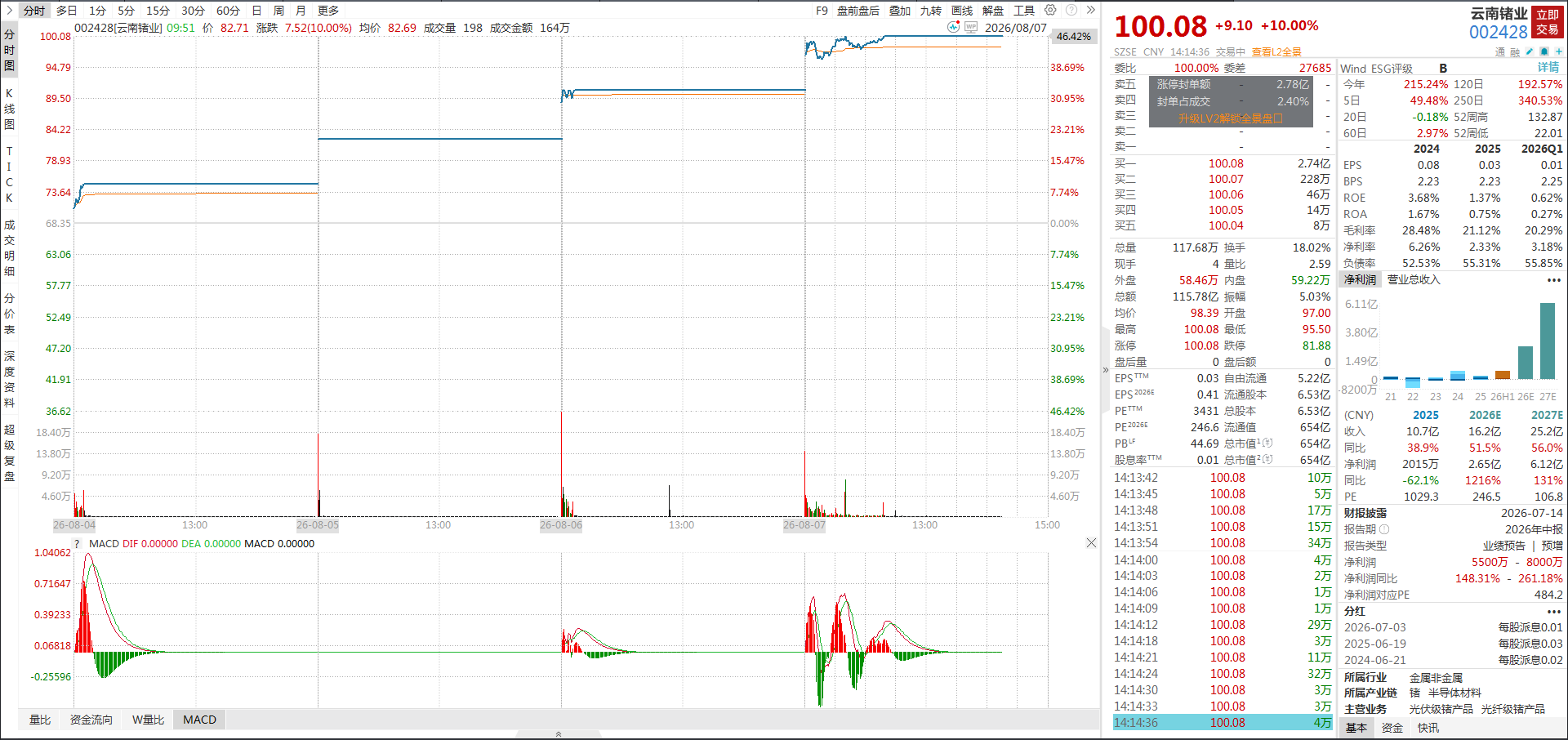Click the info icon next to 总市值1
The height and width of the screenshot is (740, 1568).
tap(1267, 444)
